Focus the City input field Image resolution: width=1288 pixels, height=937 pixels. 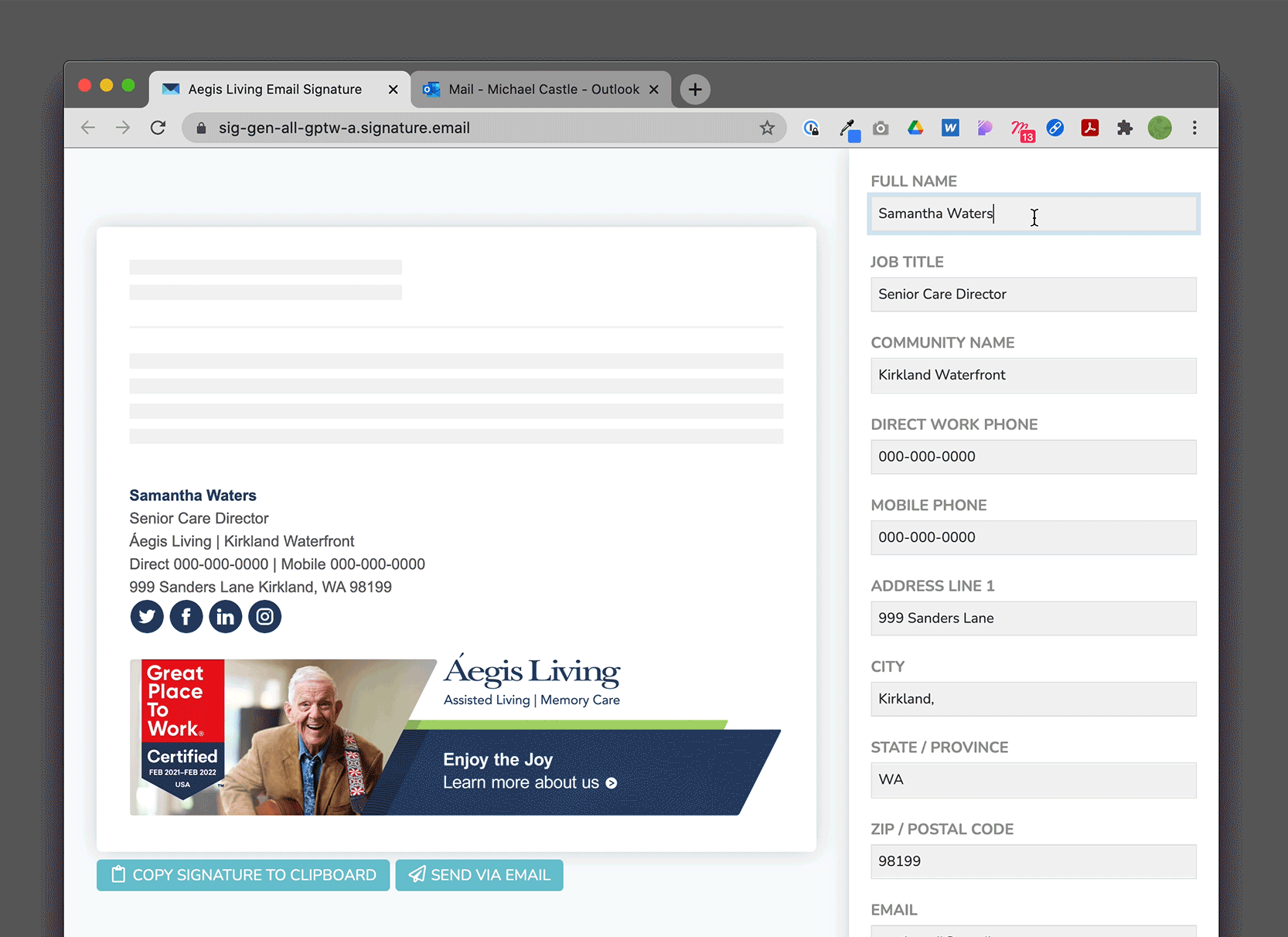pyautogui.click(x=1034, y=699)
